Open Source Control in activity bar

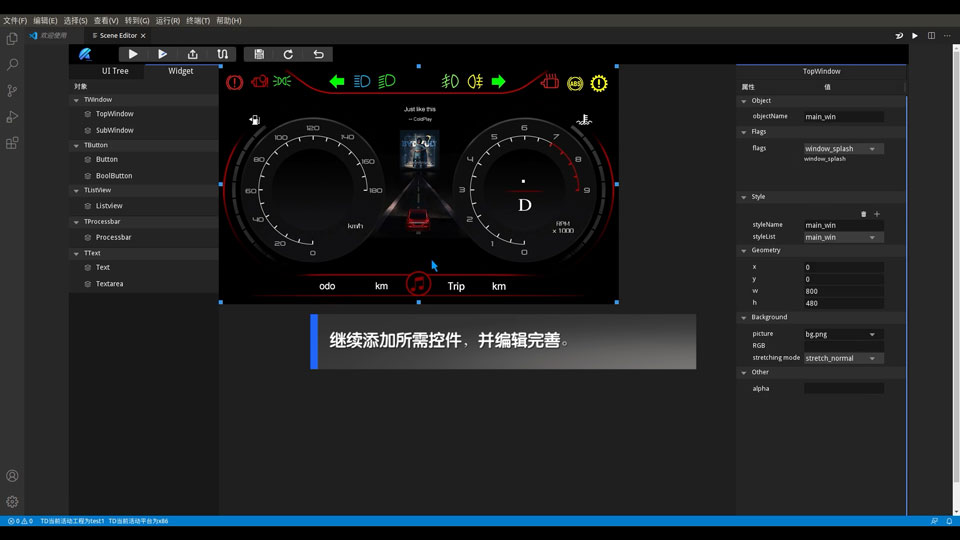tap(12, 91)
